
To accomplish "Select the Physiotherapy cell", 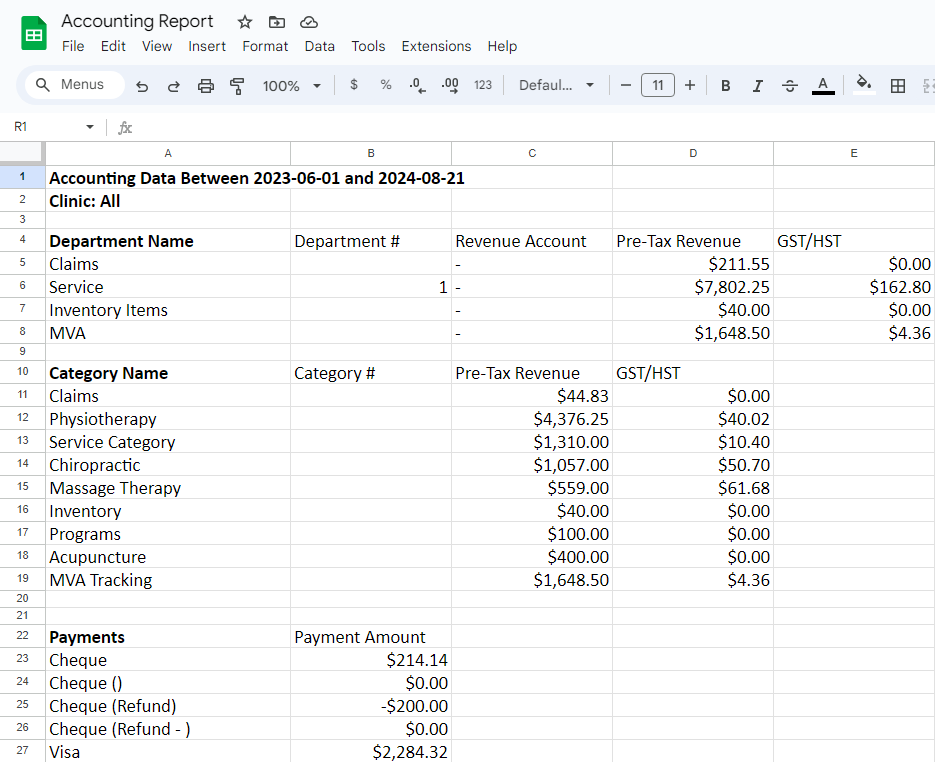I will [168, 419].
